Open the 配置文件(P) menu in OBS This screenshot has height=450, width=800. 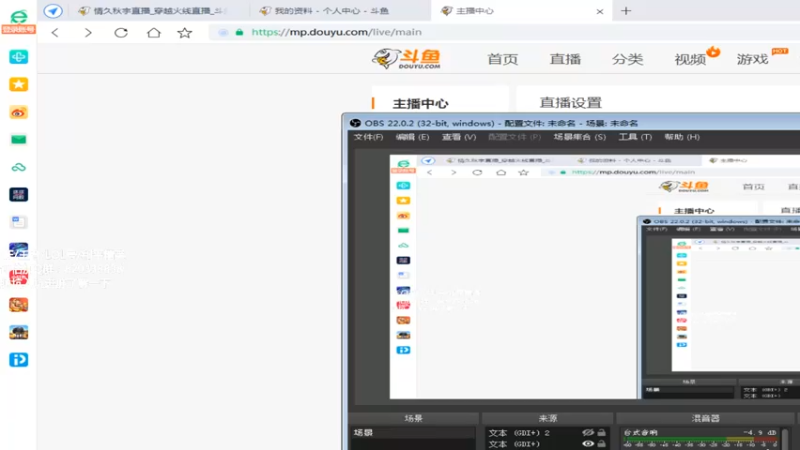coord(514,137)
